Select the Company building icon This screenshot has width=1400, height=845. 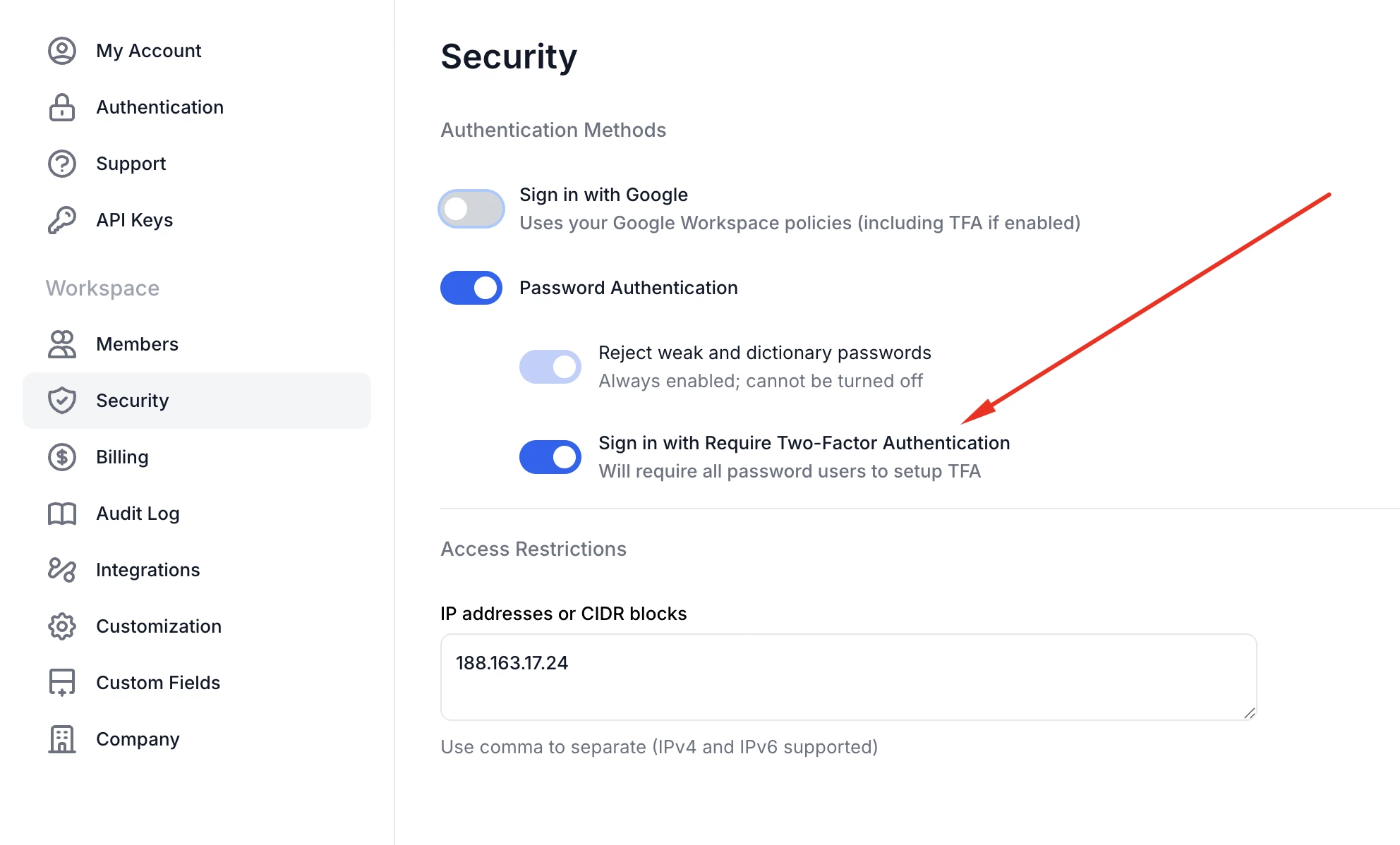coord(61,738)
